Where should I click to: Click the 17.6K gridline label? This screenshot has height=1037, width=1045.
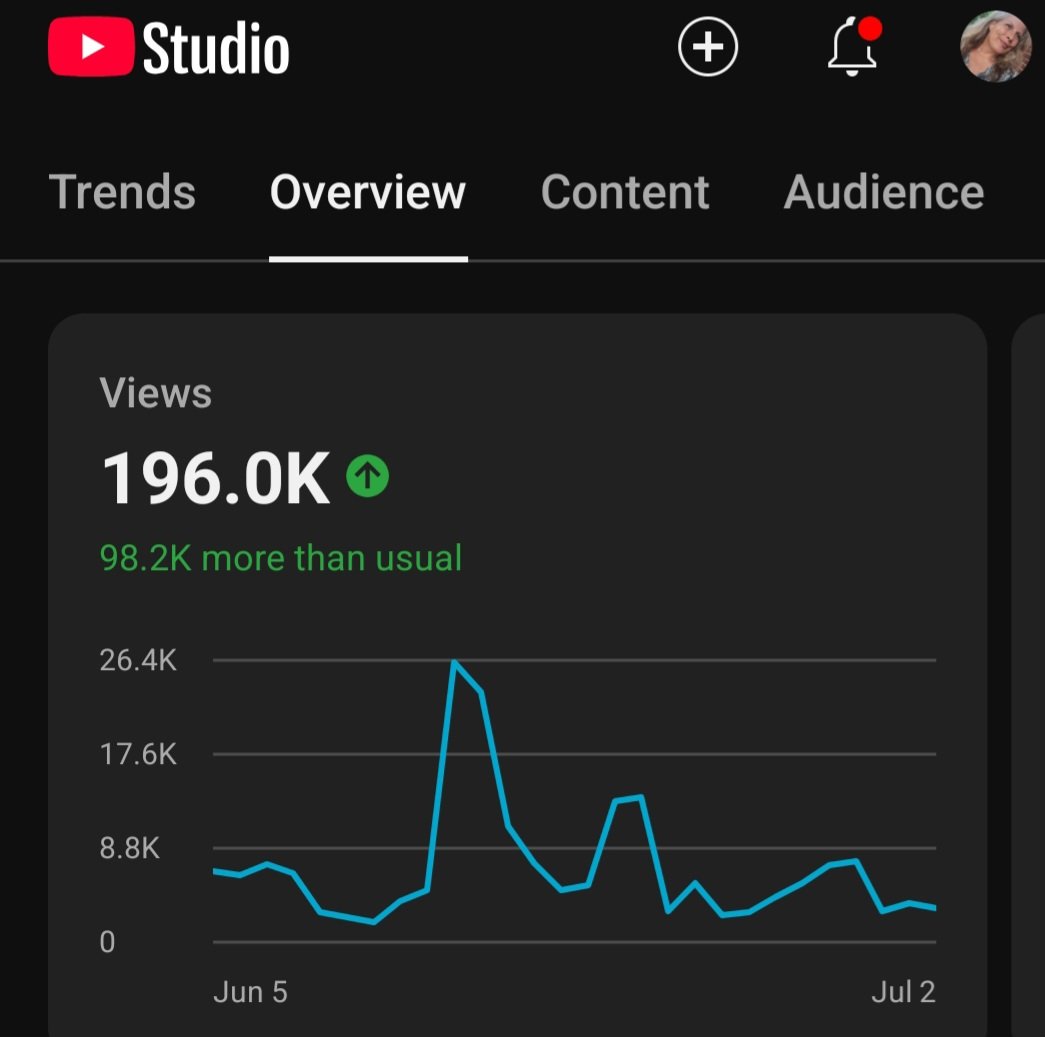(x=139, y=754)
